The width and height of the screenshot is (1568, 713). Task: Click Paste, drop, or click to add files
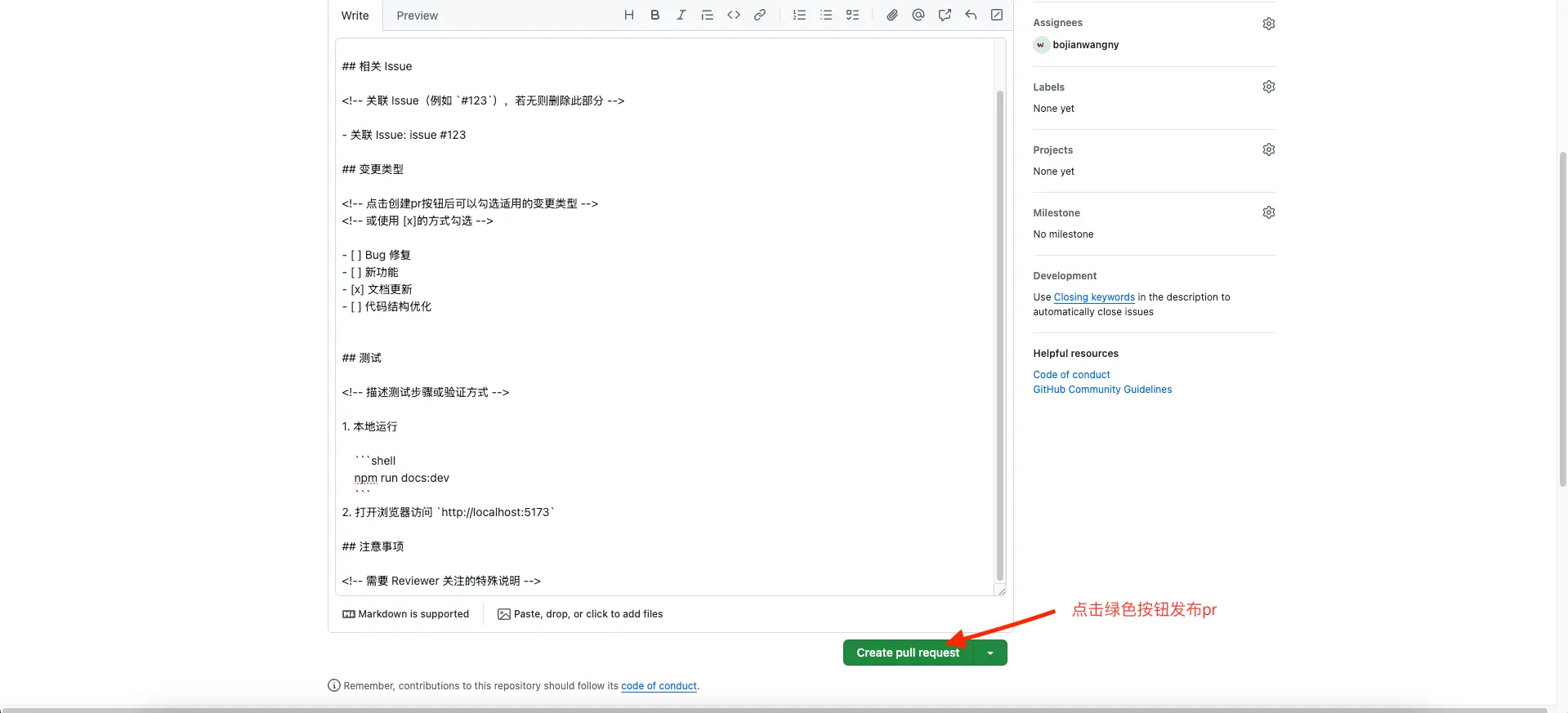580,614
